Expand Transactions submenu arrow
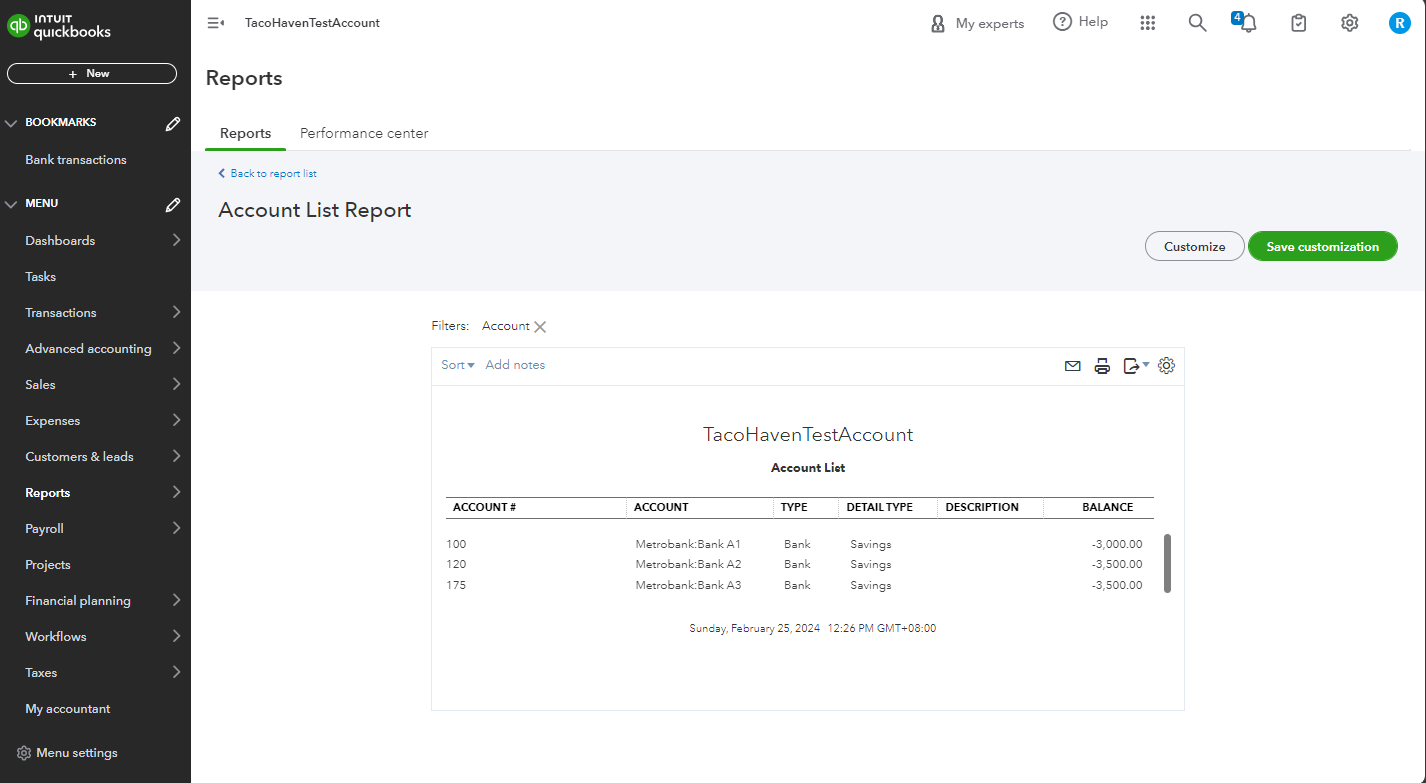Image resolution: width=1426 pixels, height=783 pixels. coord(176,312)
